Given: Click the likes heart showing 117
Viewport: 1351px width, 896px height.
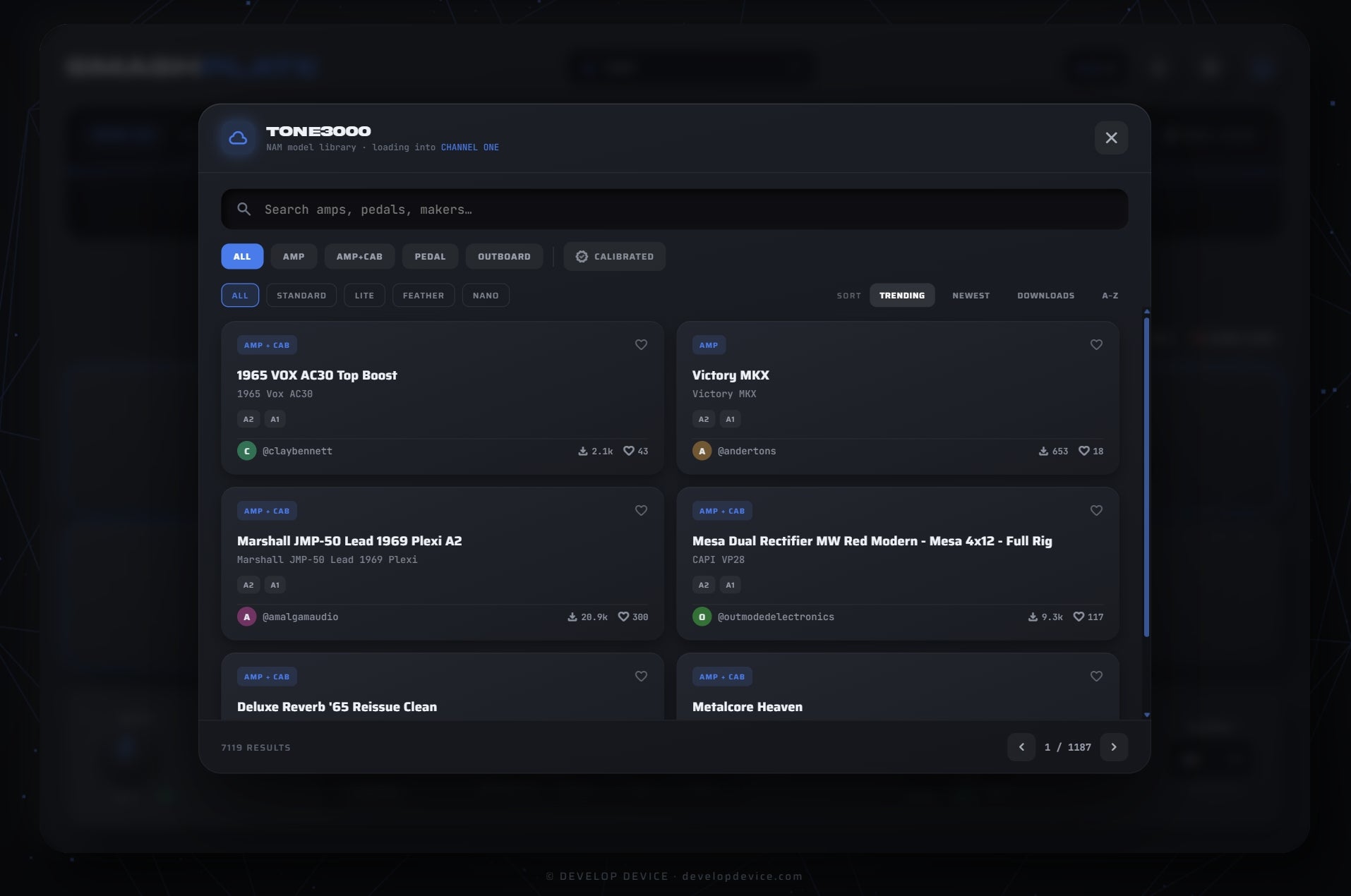Looking at the screenshot, I should coord(1079,617).
